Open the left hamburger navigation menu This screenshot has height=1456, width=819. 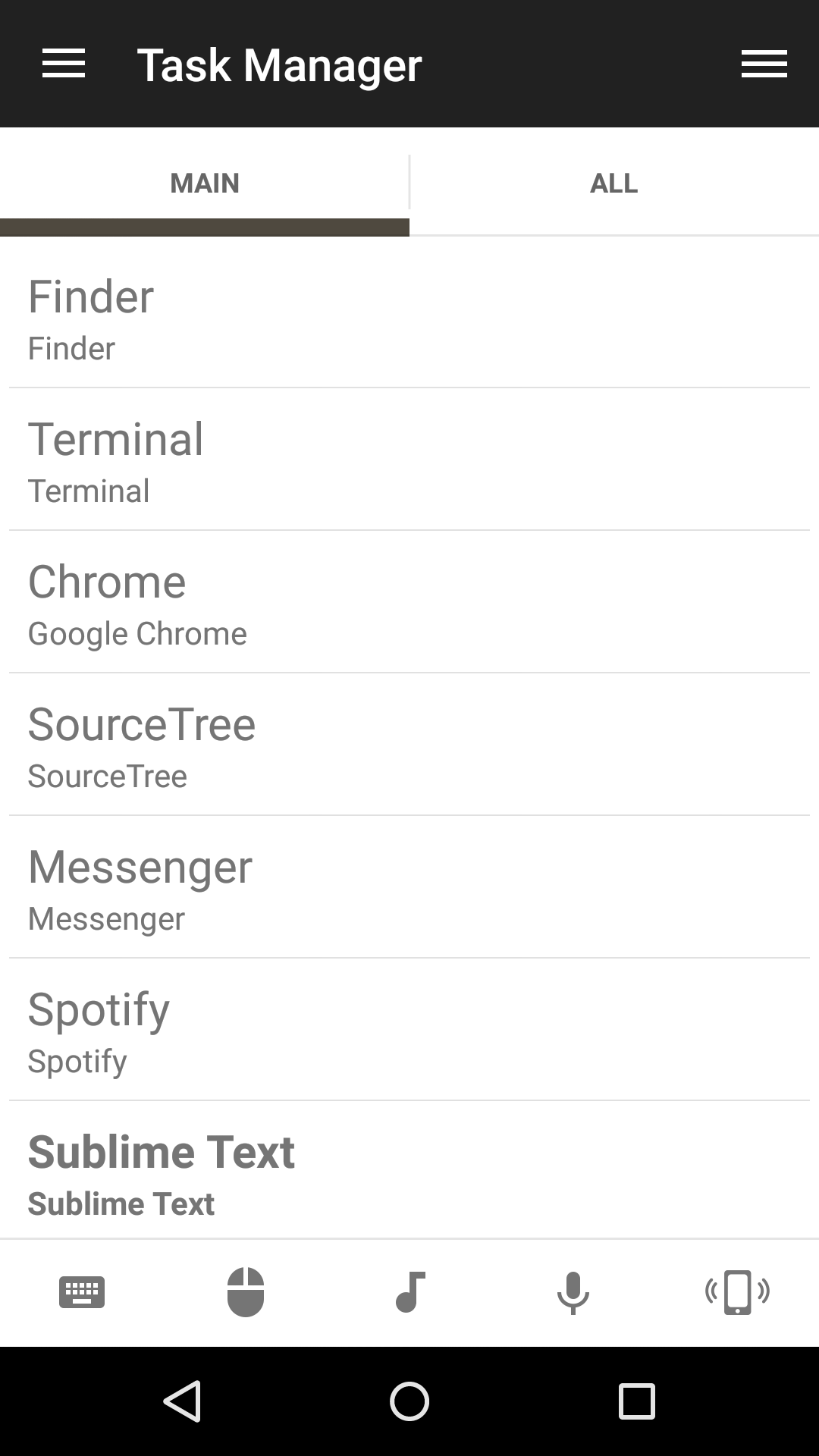tap(64, 64)
